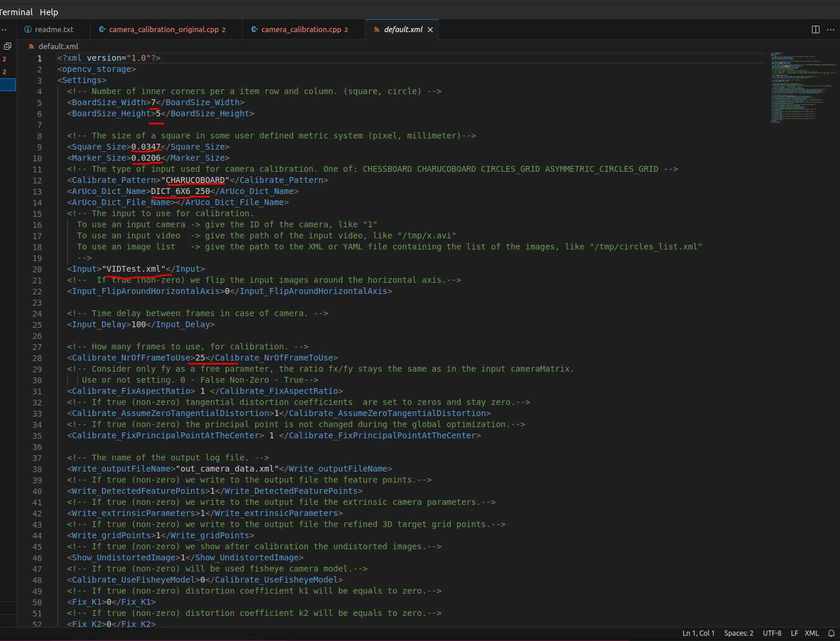Open the Help menu
840x641 pixels.
point(49,12)
